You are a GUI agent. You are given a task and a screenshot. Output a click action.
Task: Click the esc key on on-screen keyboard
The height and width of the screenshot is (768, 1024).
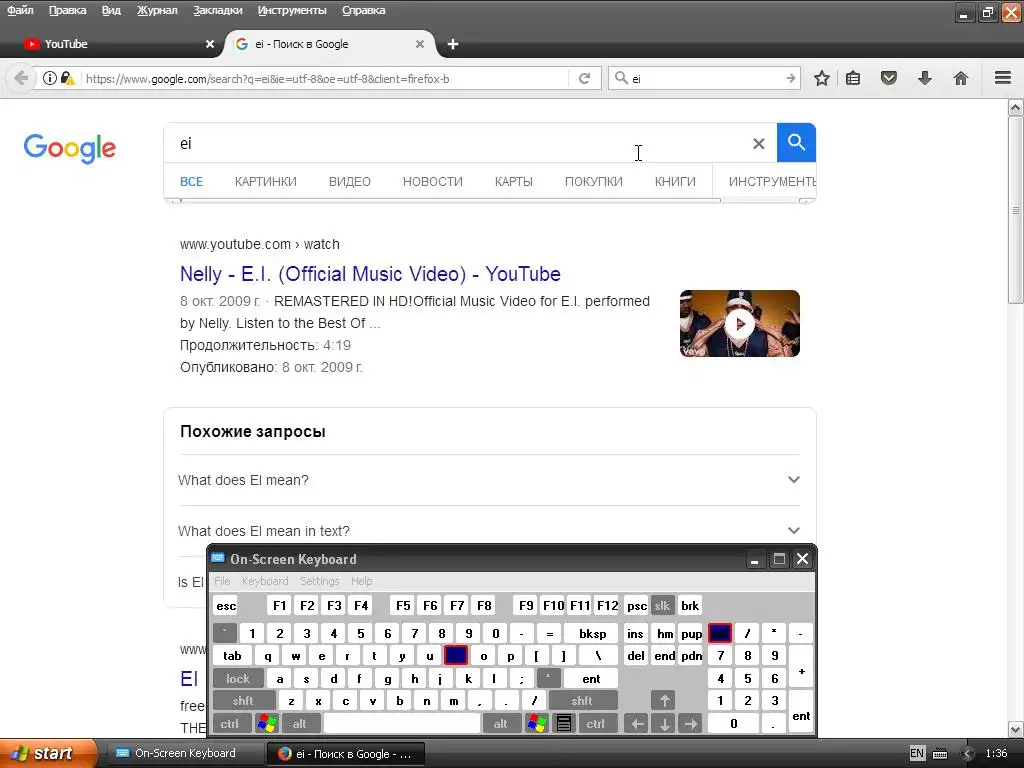coord(226,606)
